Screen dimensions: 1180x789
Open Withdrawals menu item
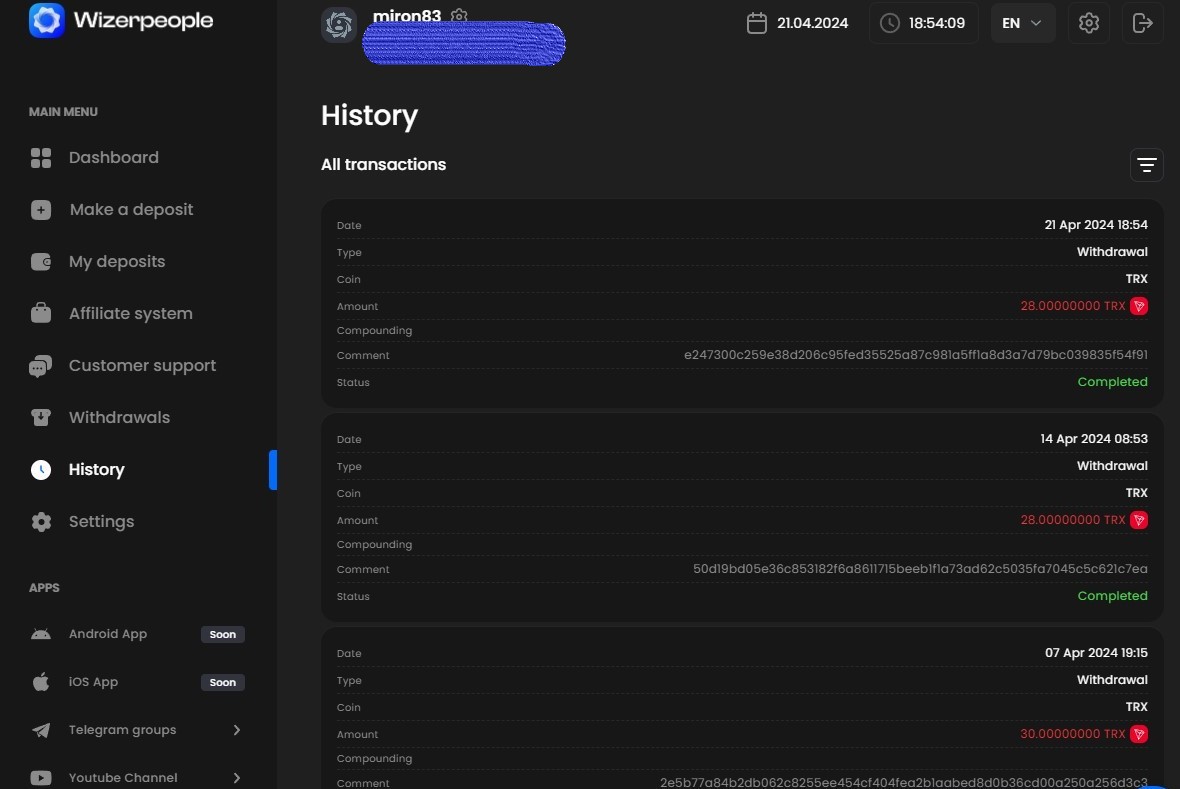[x=119, y=417]
